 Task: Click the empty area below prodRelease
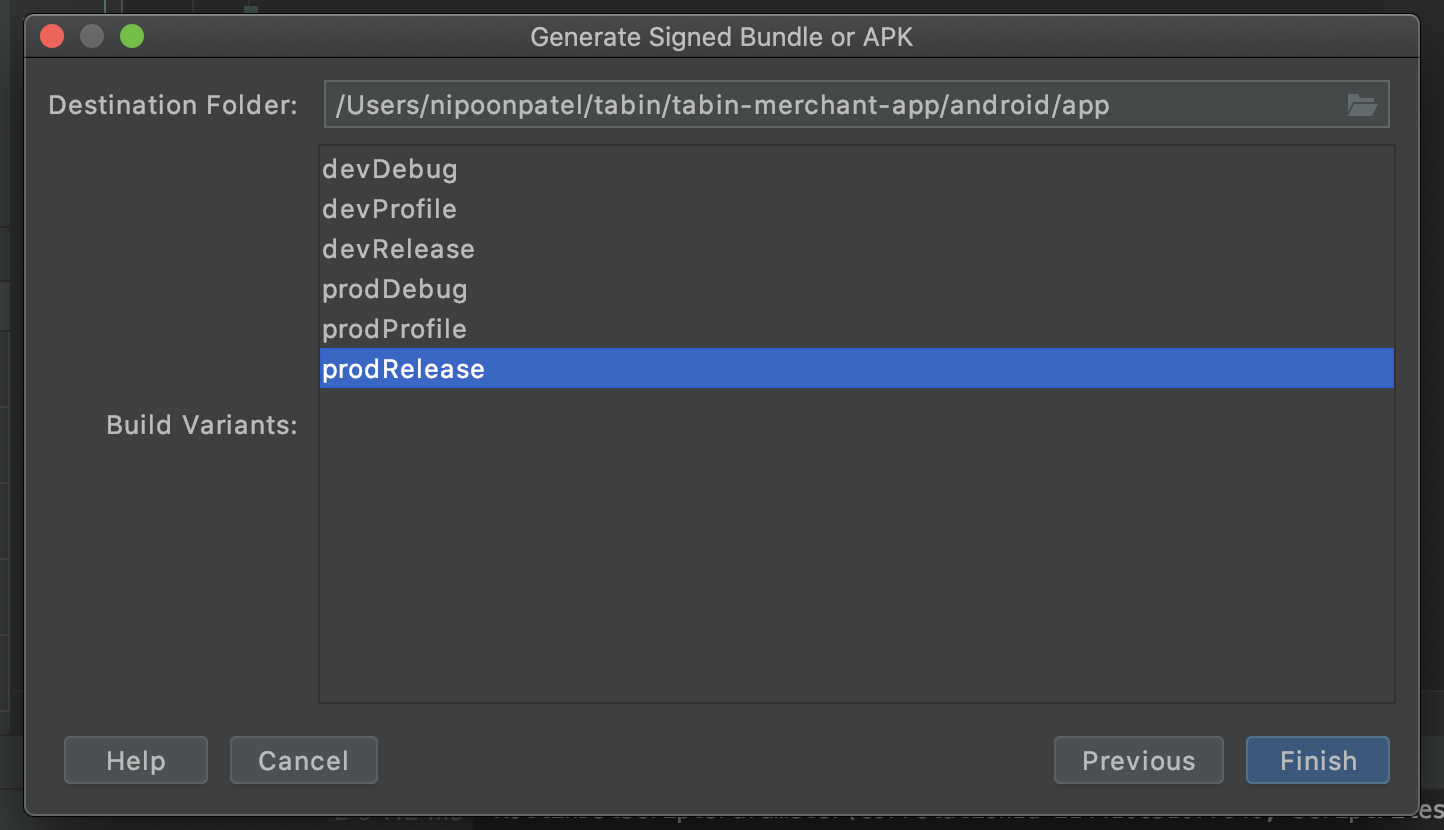pos(856,545)
